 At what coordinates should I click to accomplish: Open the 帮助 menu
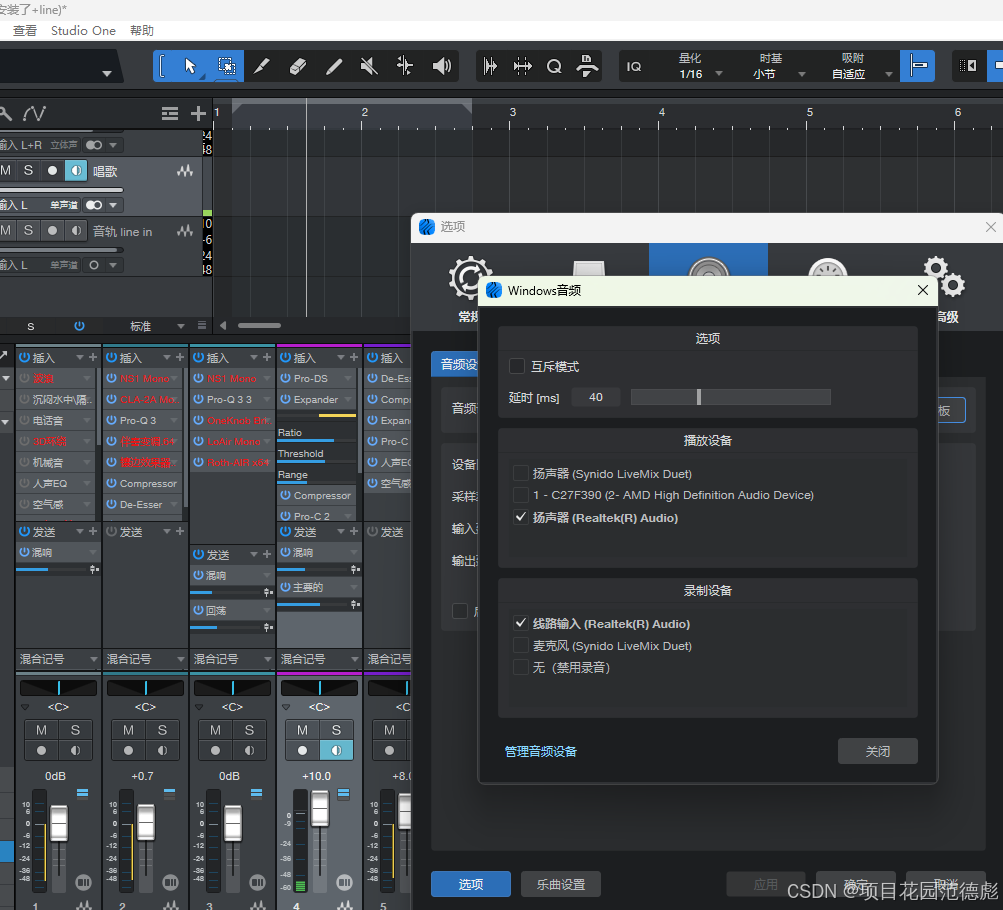coord(142,31)
